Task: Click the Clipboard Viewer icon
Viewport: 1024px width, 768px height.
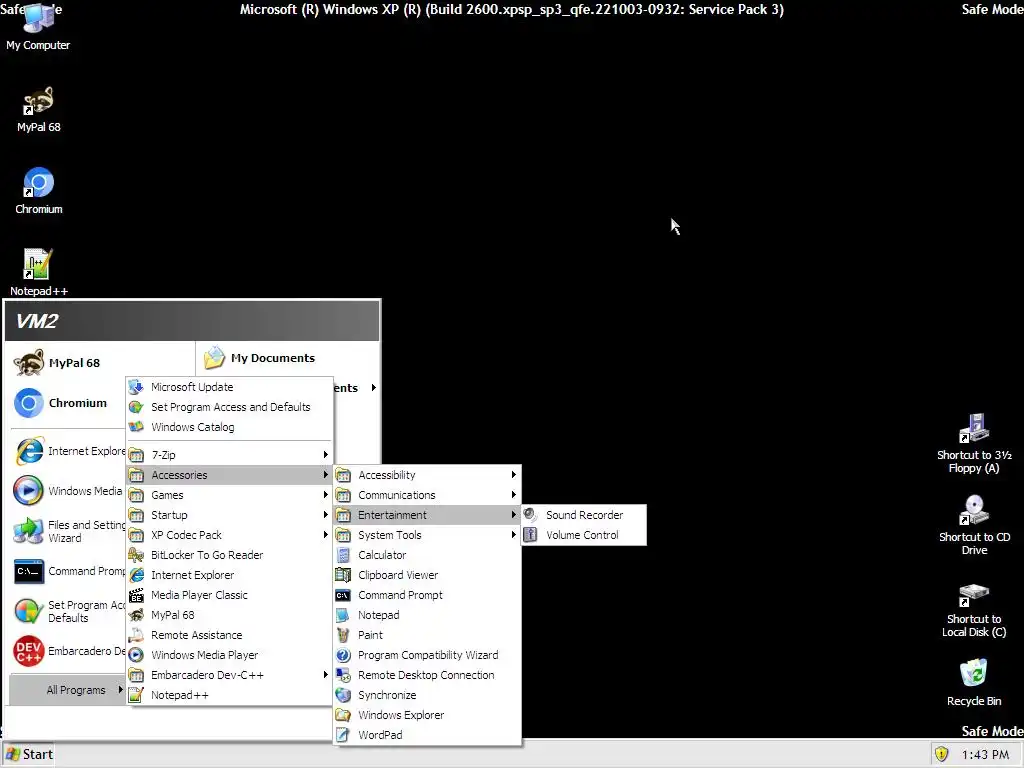Action: click(343, 575)
